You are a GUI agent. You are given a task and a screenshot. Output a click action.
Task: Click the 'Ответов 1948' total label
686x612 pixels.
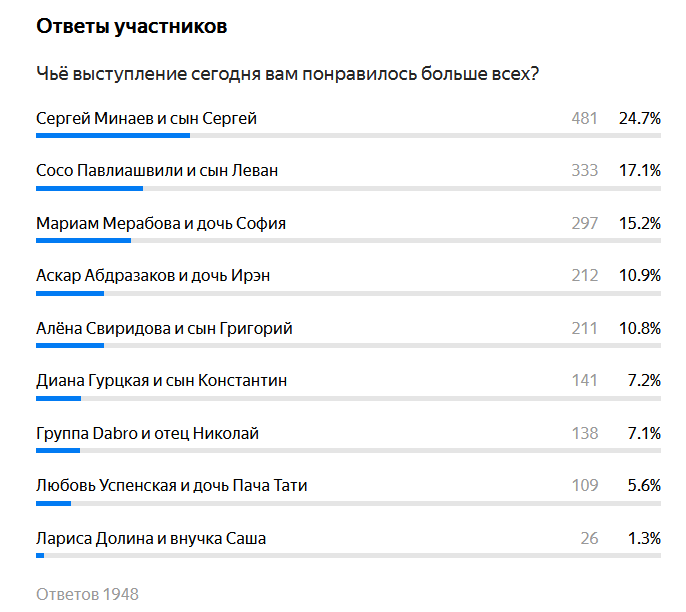coord(87,594)
